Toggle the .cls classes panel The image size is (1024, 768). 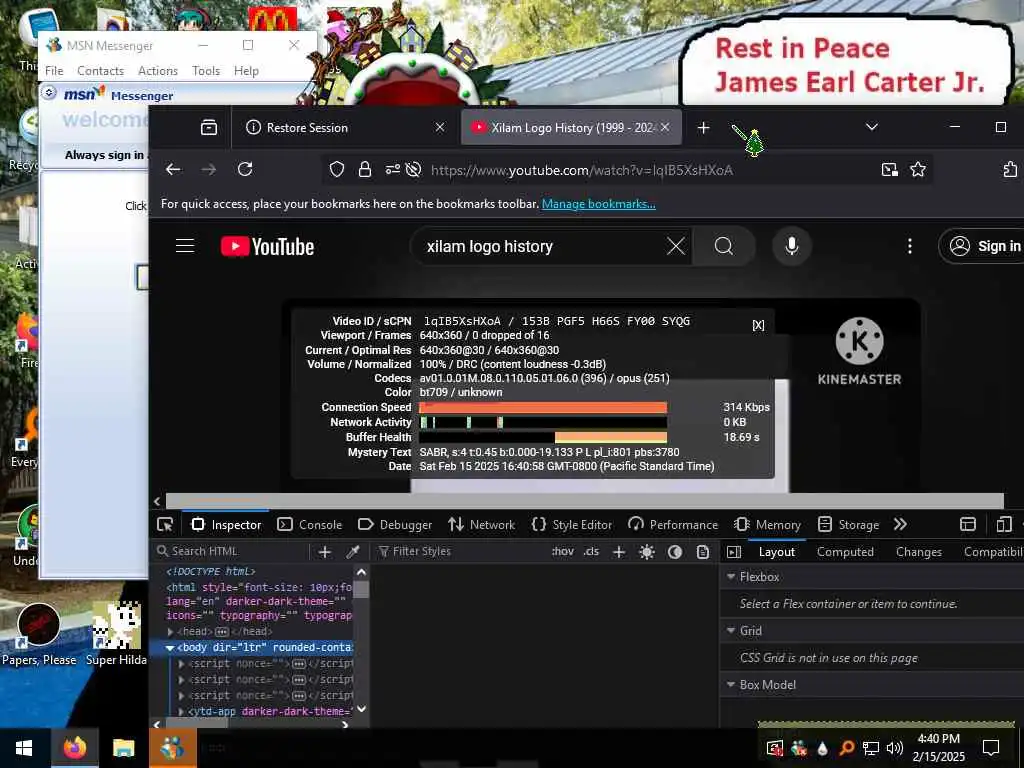tap(591, 551)
